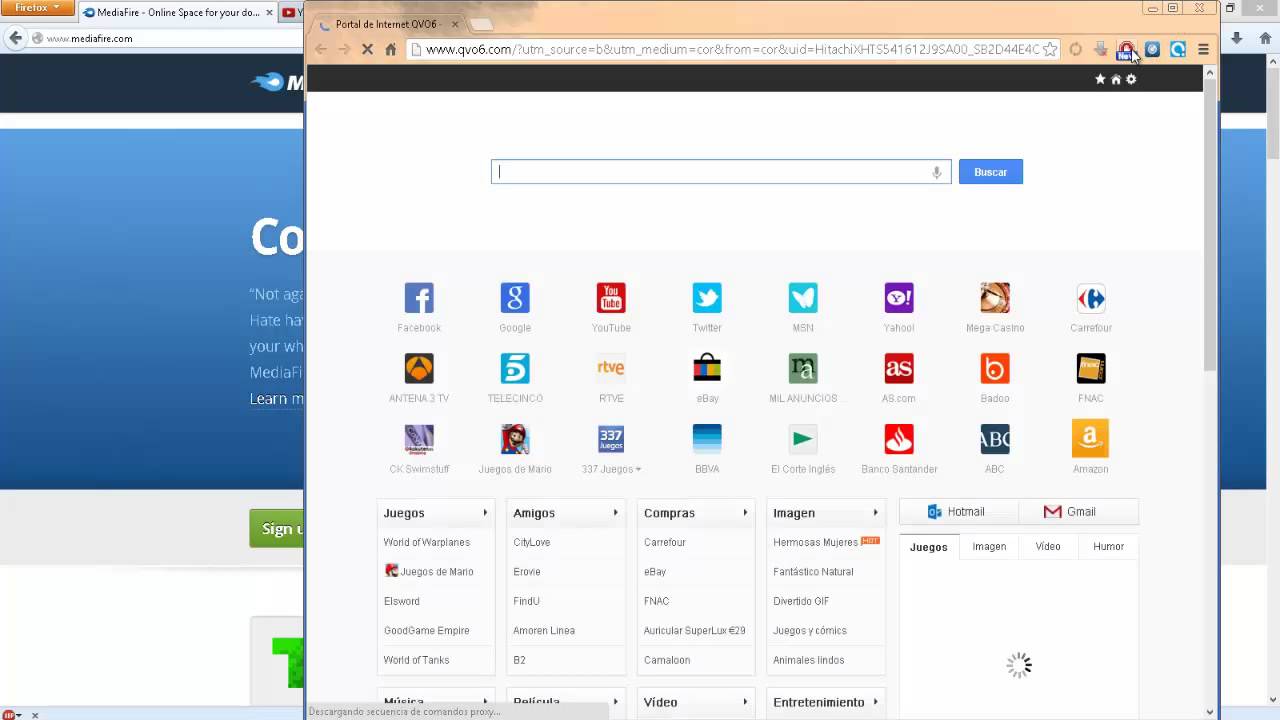
Task: Open the AS.com shortcut icon
Action: 899,368
